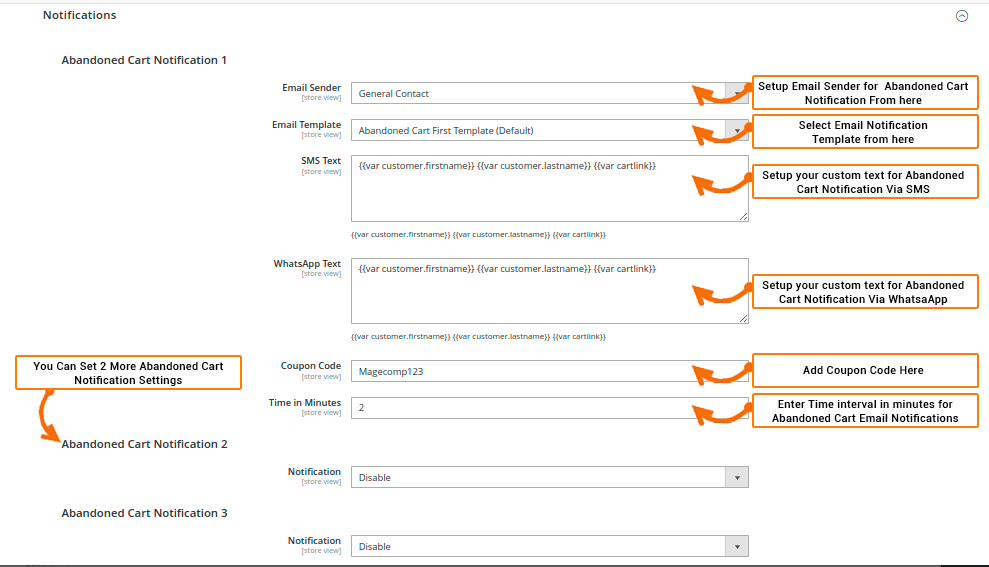This screenshot has width=989, height=567.
Task: Click the 'You Can Set 2 More' callout
Action: [128, 373]
